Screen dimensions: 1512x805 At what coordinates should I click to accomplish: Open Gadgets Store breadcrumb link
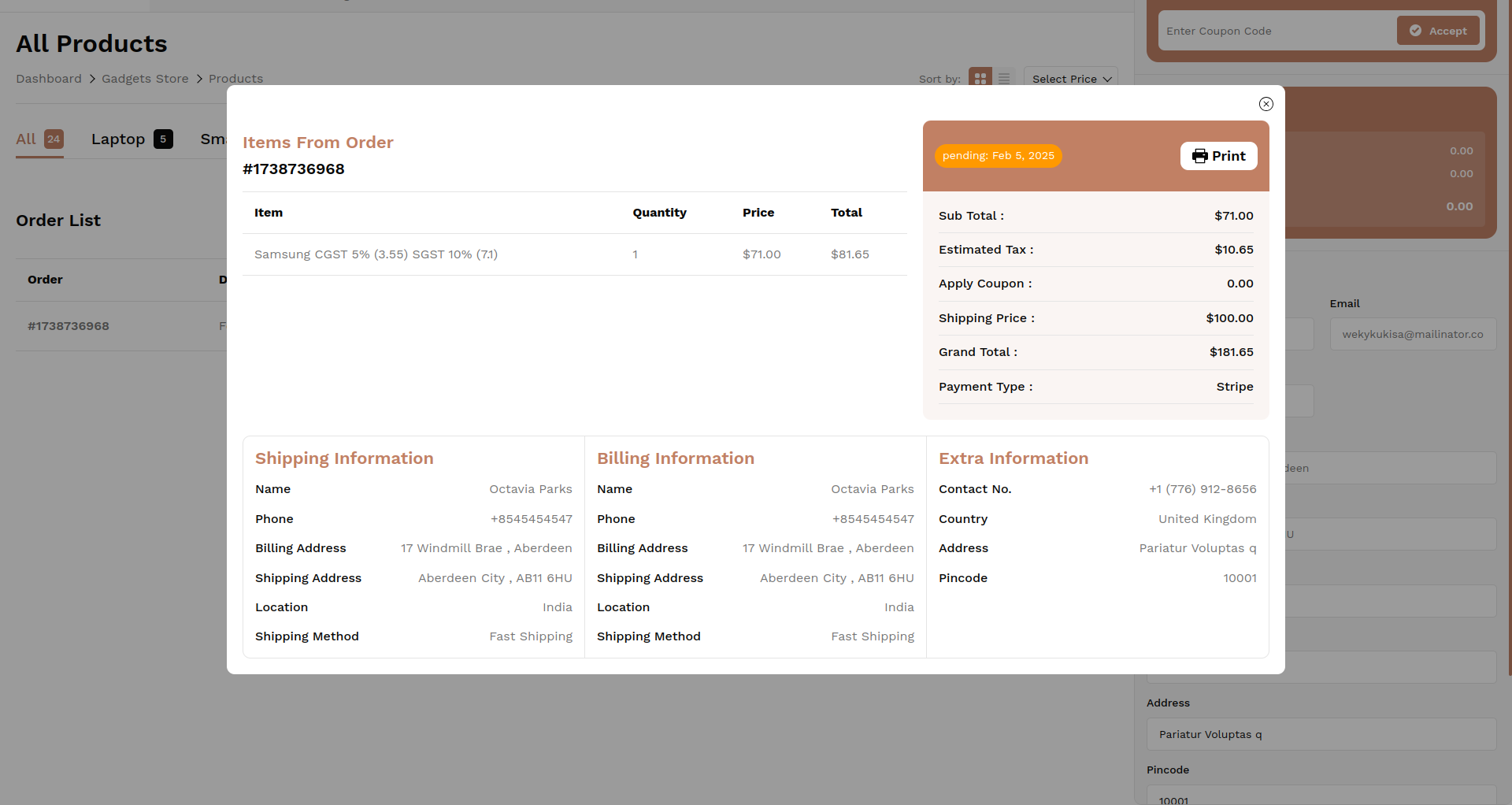pyautogui.click(x=145, y=79)
